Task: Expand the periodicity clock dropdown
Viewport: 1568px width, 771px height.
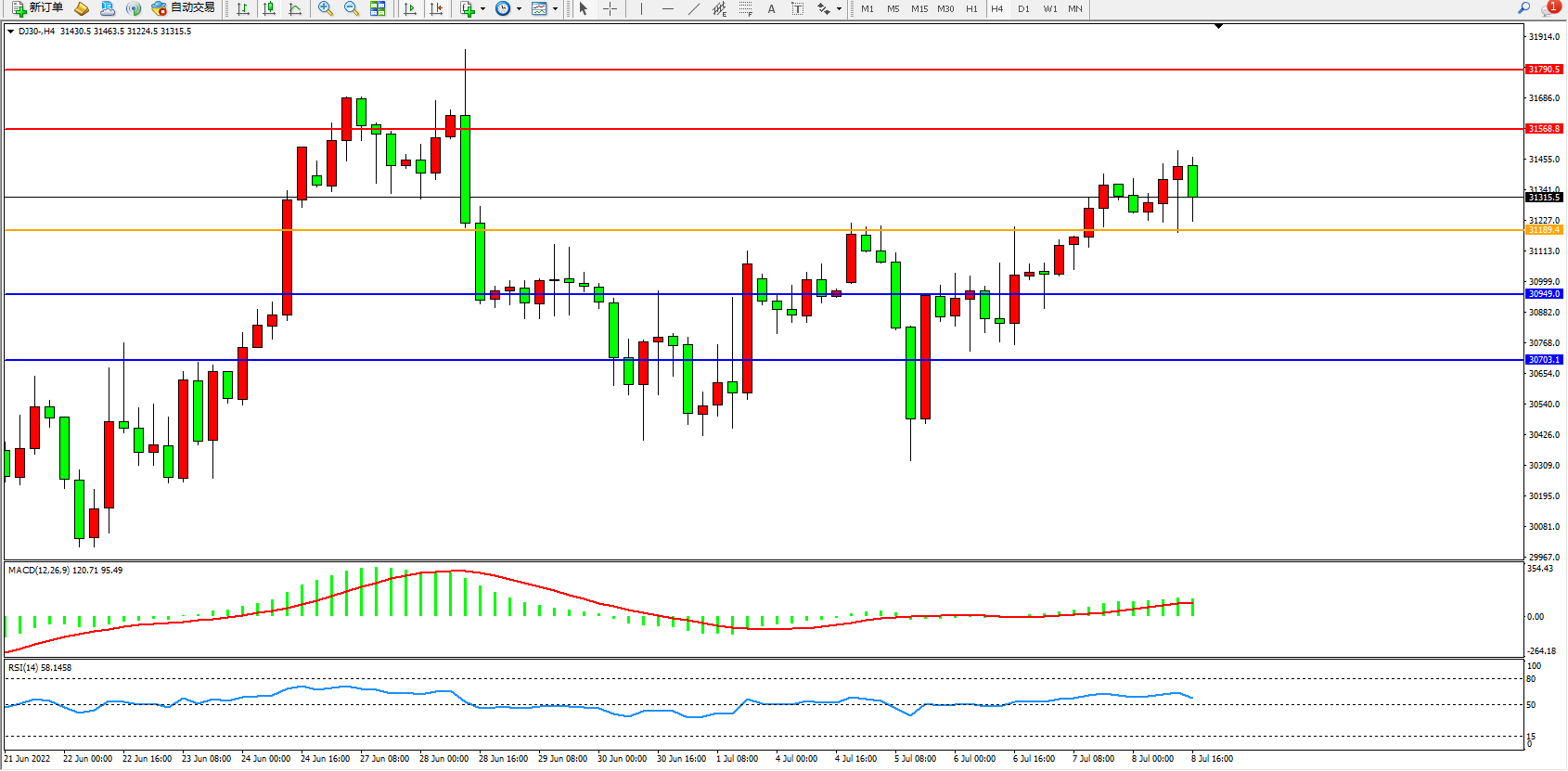Action: pos(519,9)
